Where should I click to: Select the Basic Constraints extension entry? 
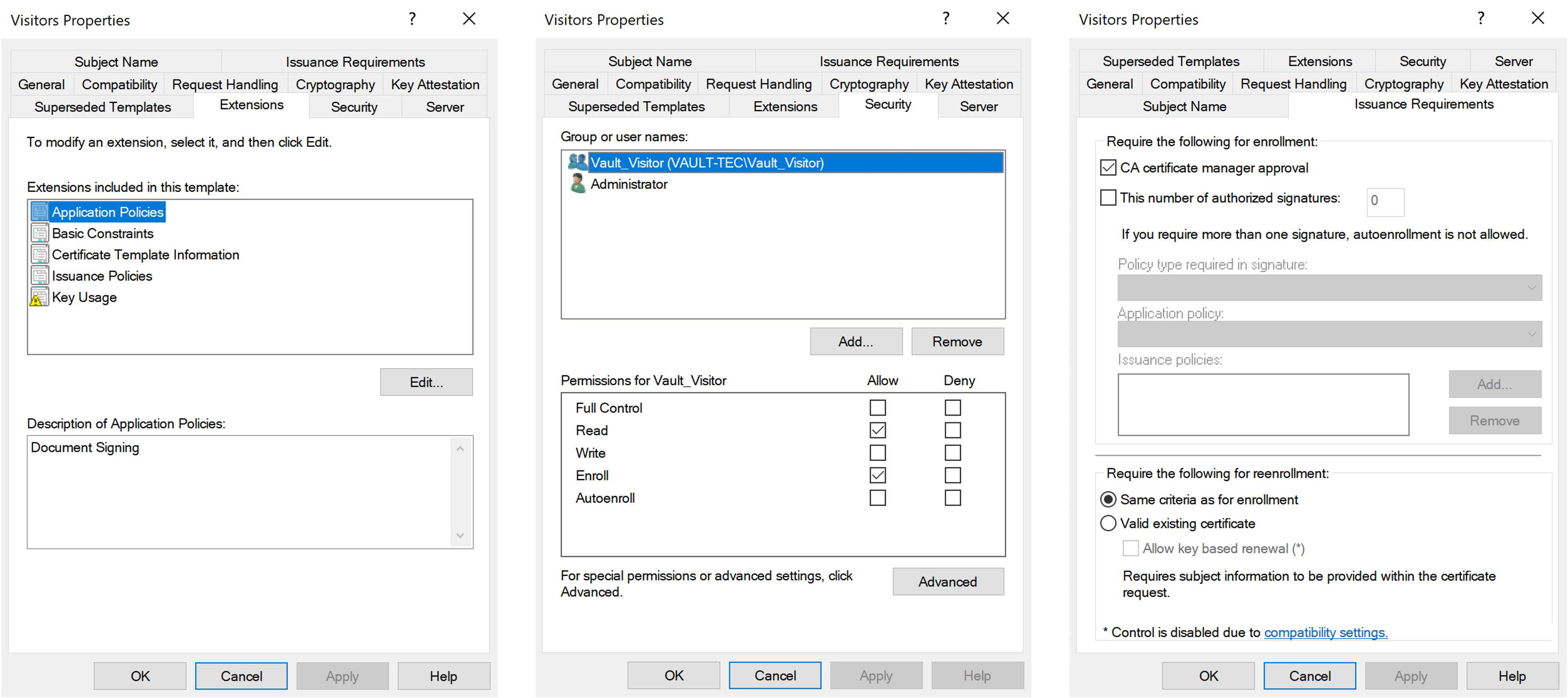coord(102,233)
